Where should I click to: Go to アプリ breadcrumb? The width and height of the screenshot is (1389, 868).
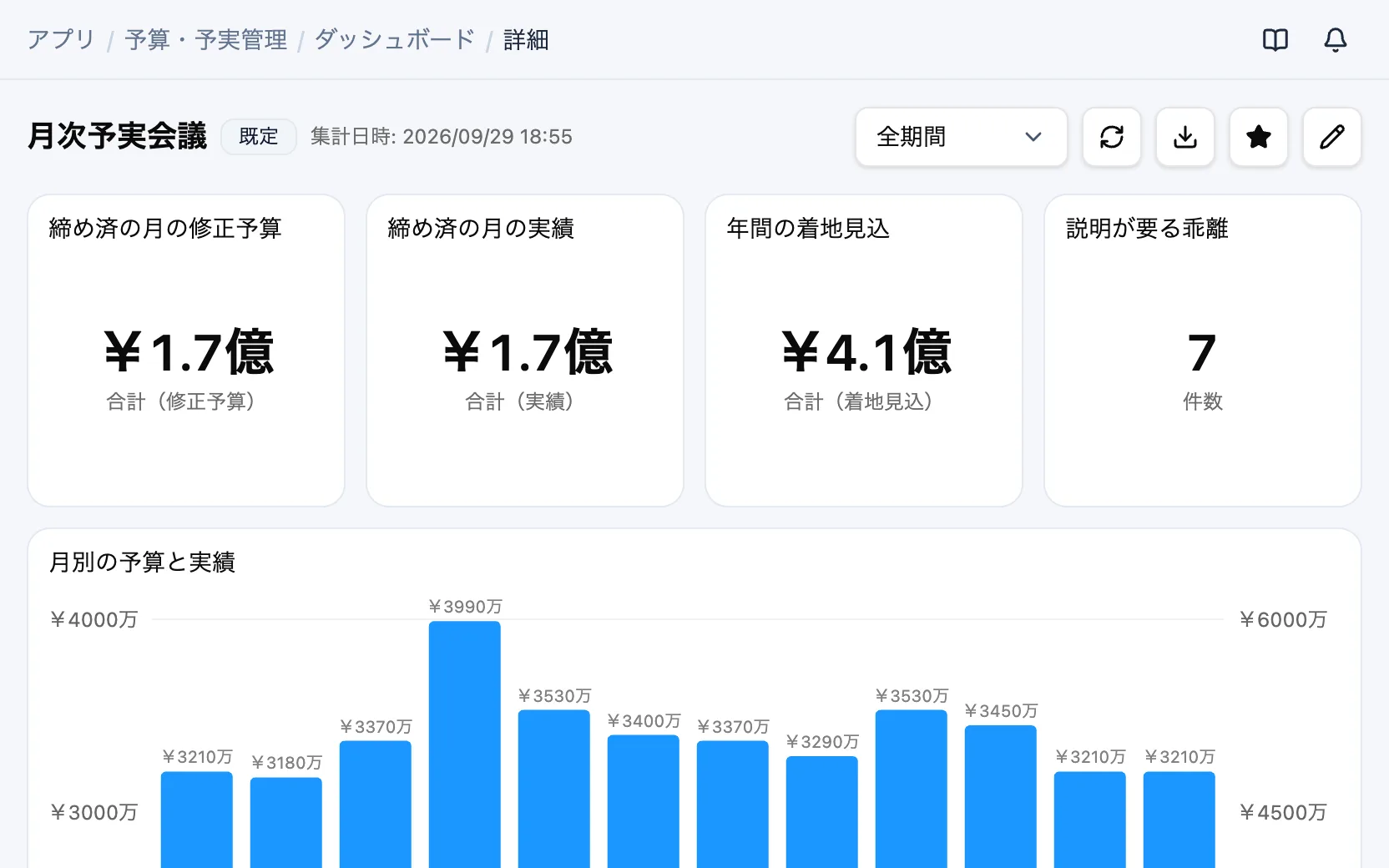(61, 40)
